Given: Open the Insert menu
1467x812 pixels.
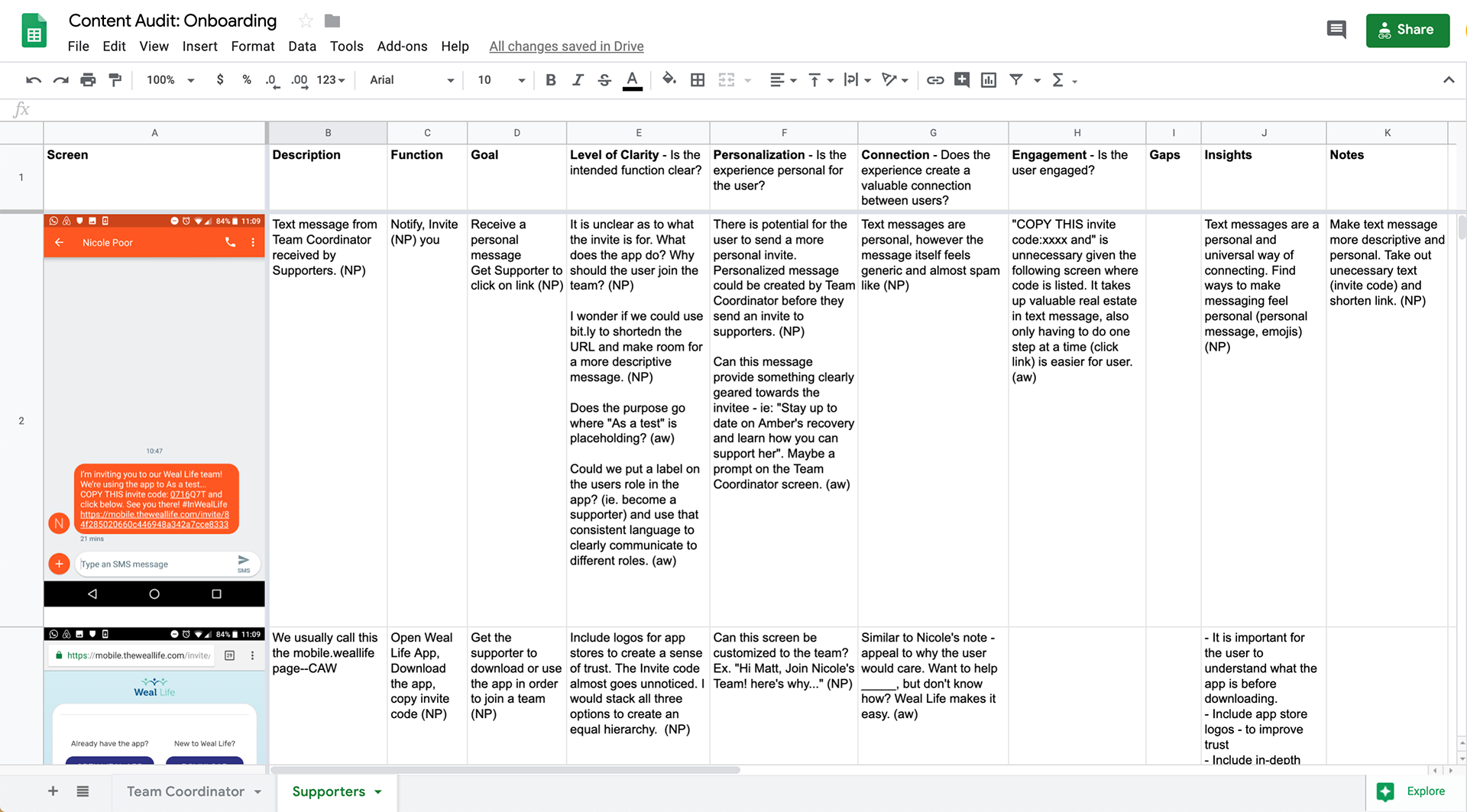Looking at the screenshot, I should (199, 47).
